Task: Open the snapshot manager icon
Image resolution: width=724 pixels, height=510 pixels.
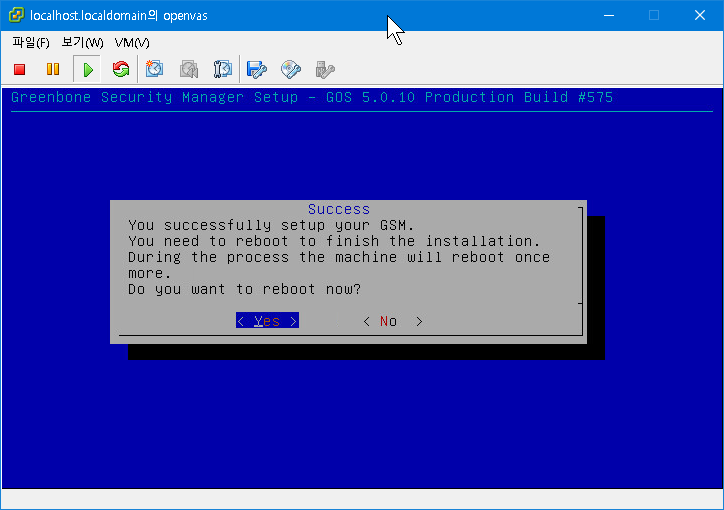Action: click(223, 69)
